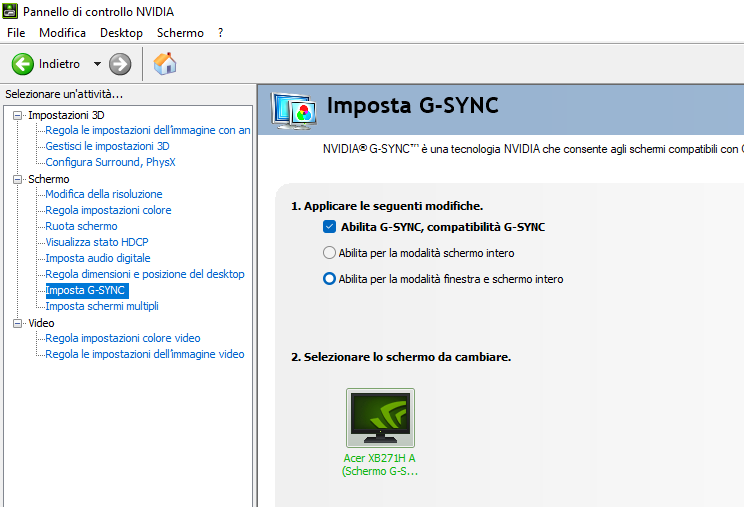
Task: Select Abilita per la modalità finestra e schermo intero
Action: click(329, 278)
